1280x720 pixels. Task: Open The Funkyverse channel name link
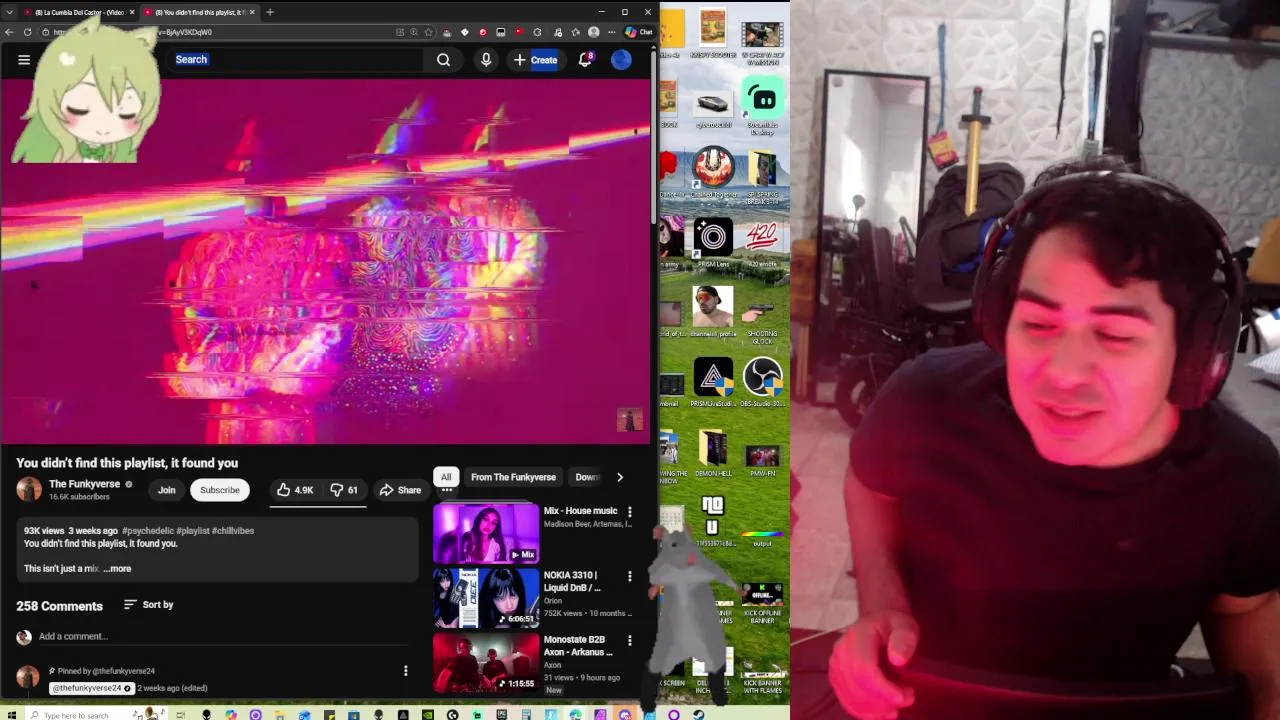[x=84, y=484]
